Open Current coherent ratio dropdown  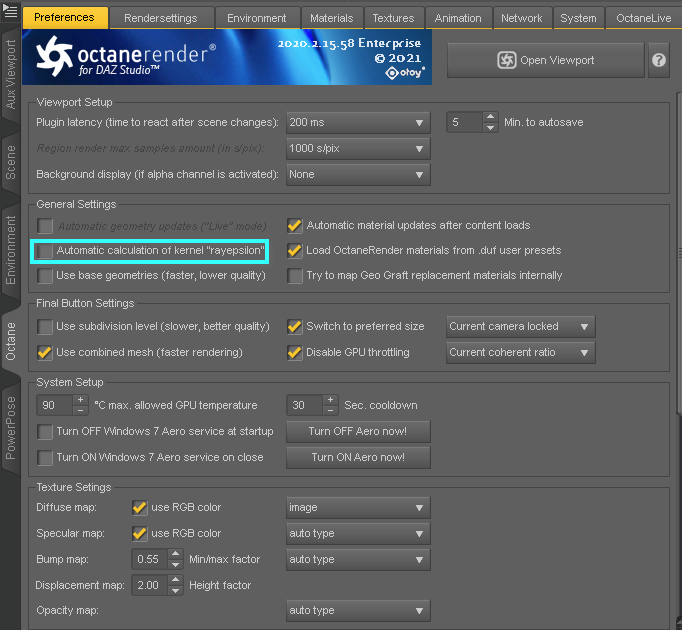[x=521, y=352]
